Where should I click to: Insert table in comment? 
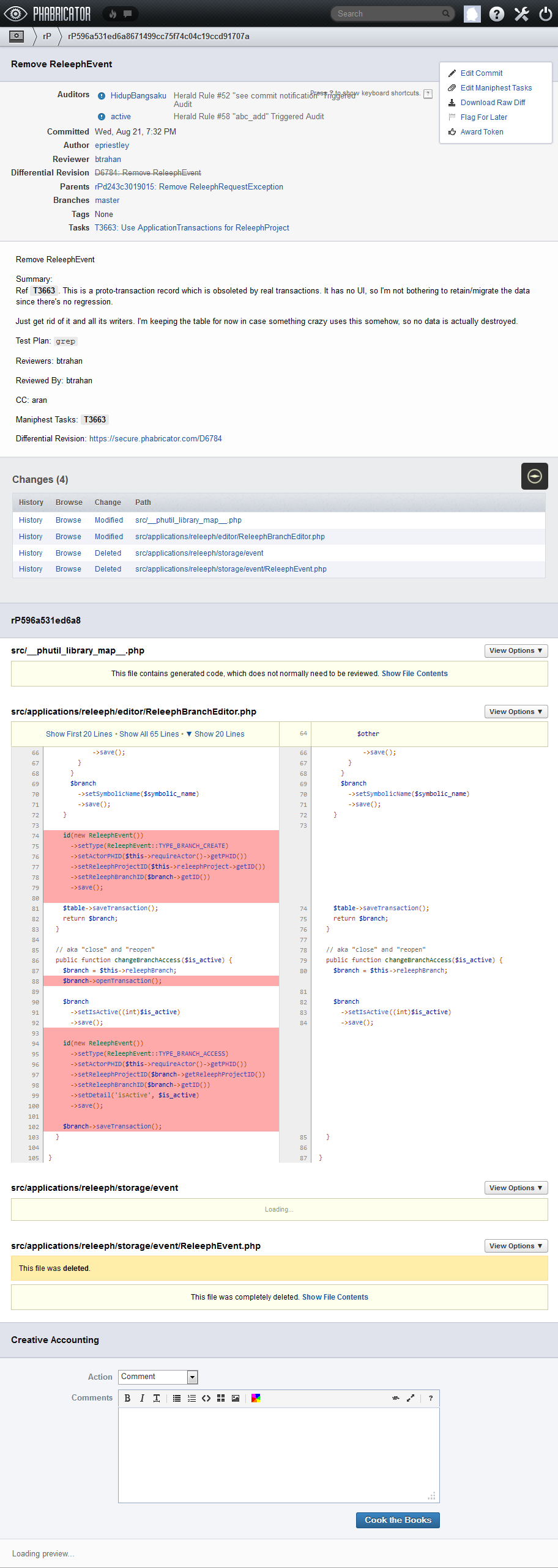(x=221, y=1398)
